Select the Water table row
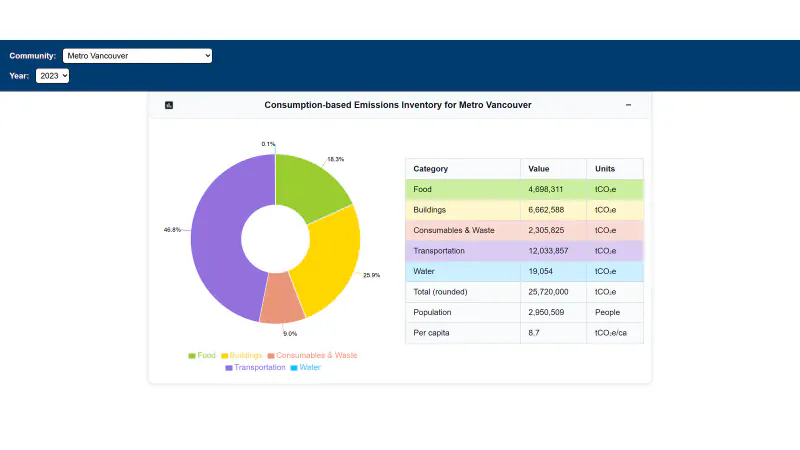Screen dimensions: 800x450 [x=524, y=271]
